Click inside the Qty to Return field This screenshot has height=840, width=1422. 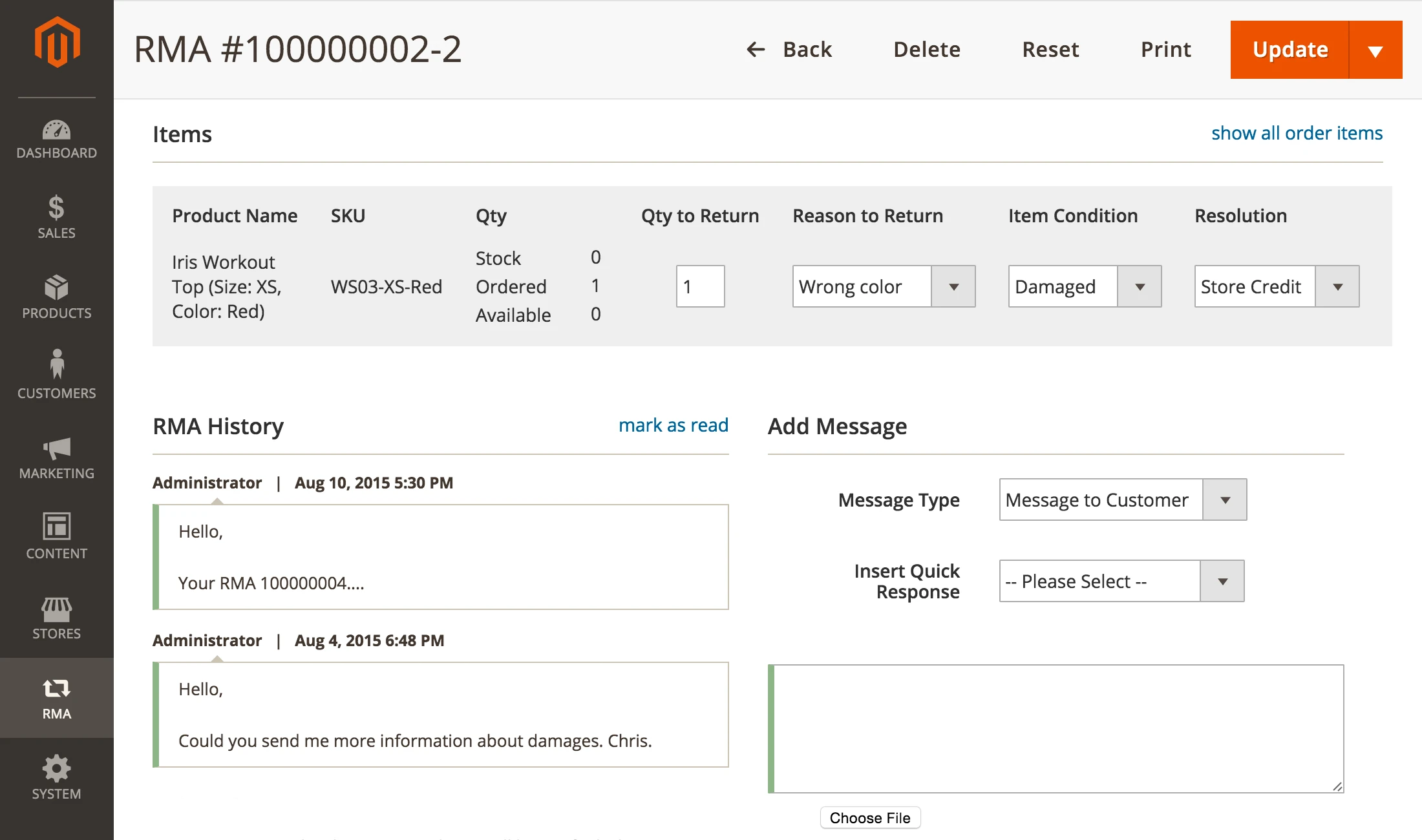click(x=700, y=286)
